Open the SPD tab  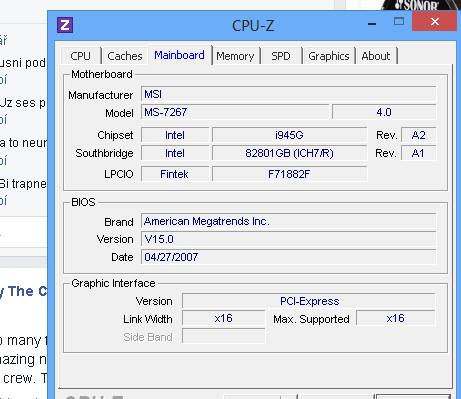(281, 56)
